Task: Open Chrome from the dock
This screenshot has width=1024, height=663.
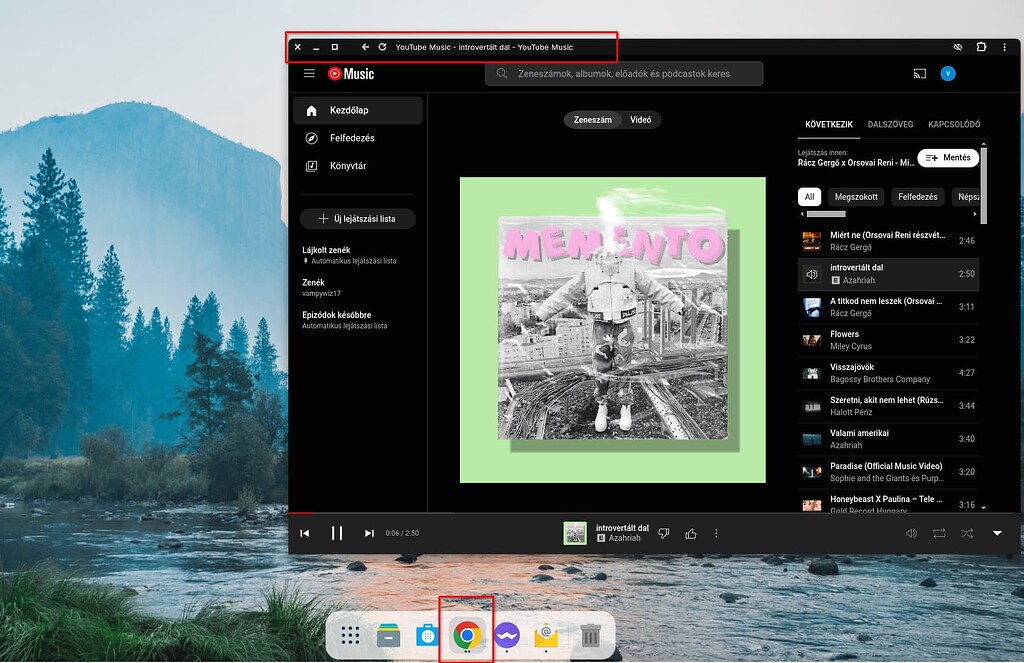Action: click(x=466, y=635)
